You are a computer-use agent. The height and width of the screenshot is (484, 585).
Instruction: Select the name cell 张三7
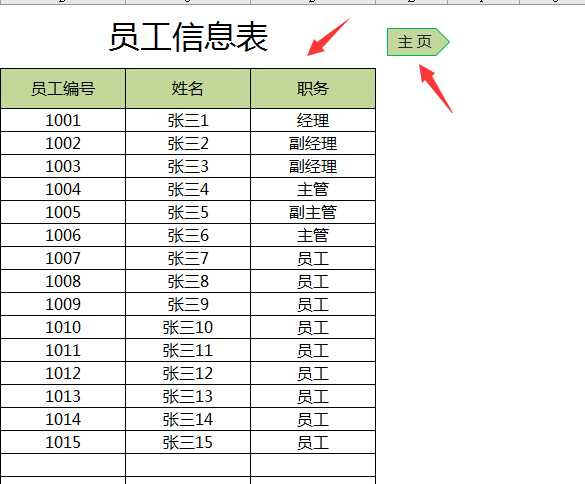point(188,258)
